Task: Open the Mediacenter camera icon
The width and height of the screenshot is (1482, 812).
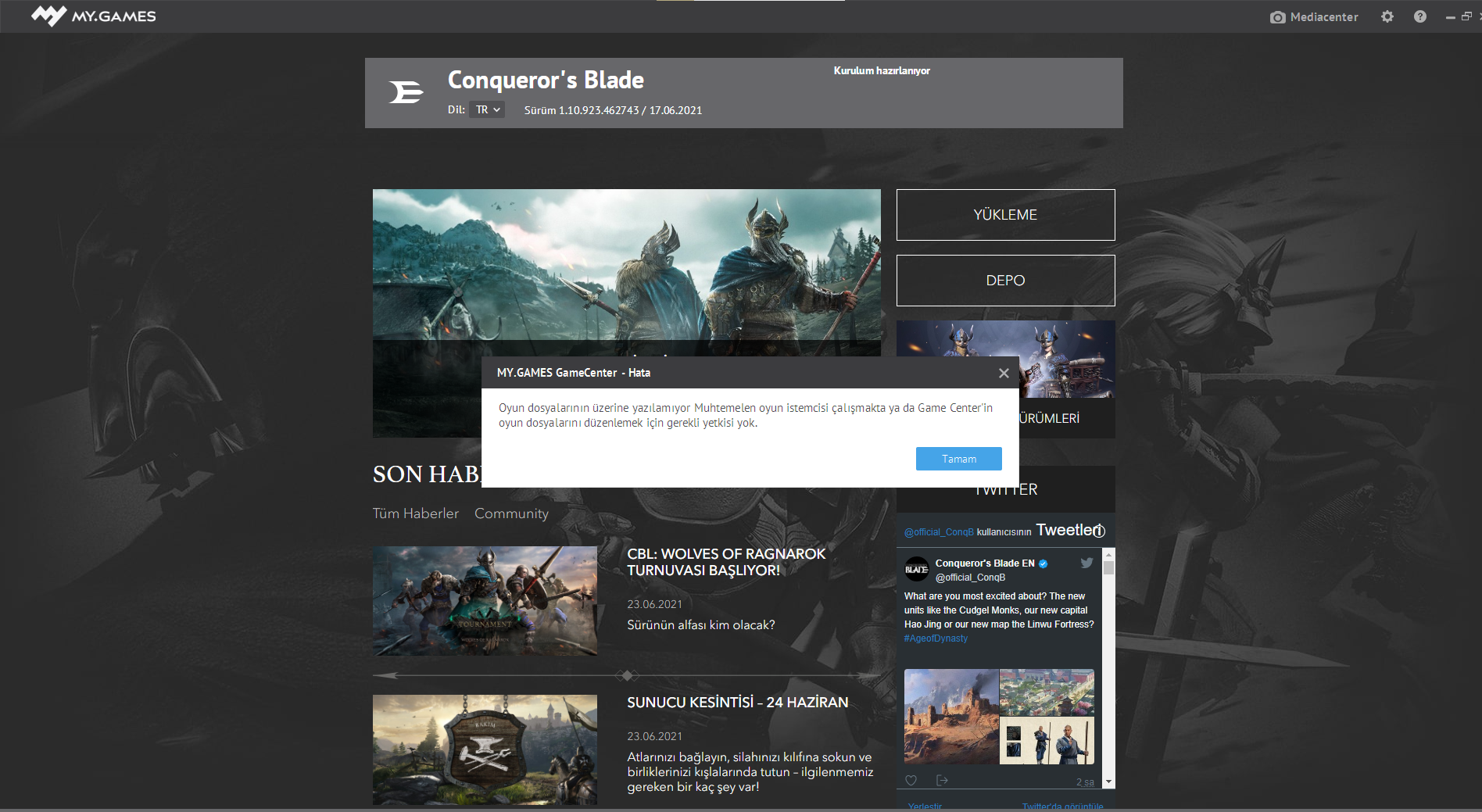Action: point(1277,16)
